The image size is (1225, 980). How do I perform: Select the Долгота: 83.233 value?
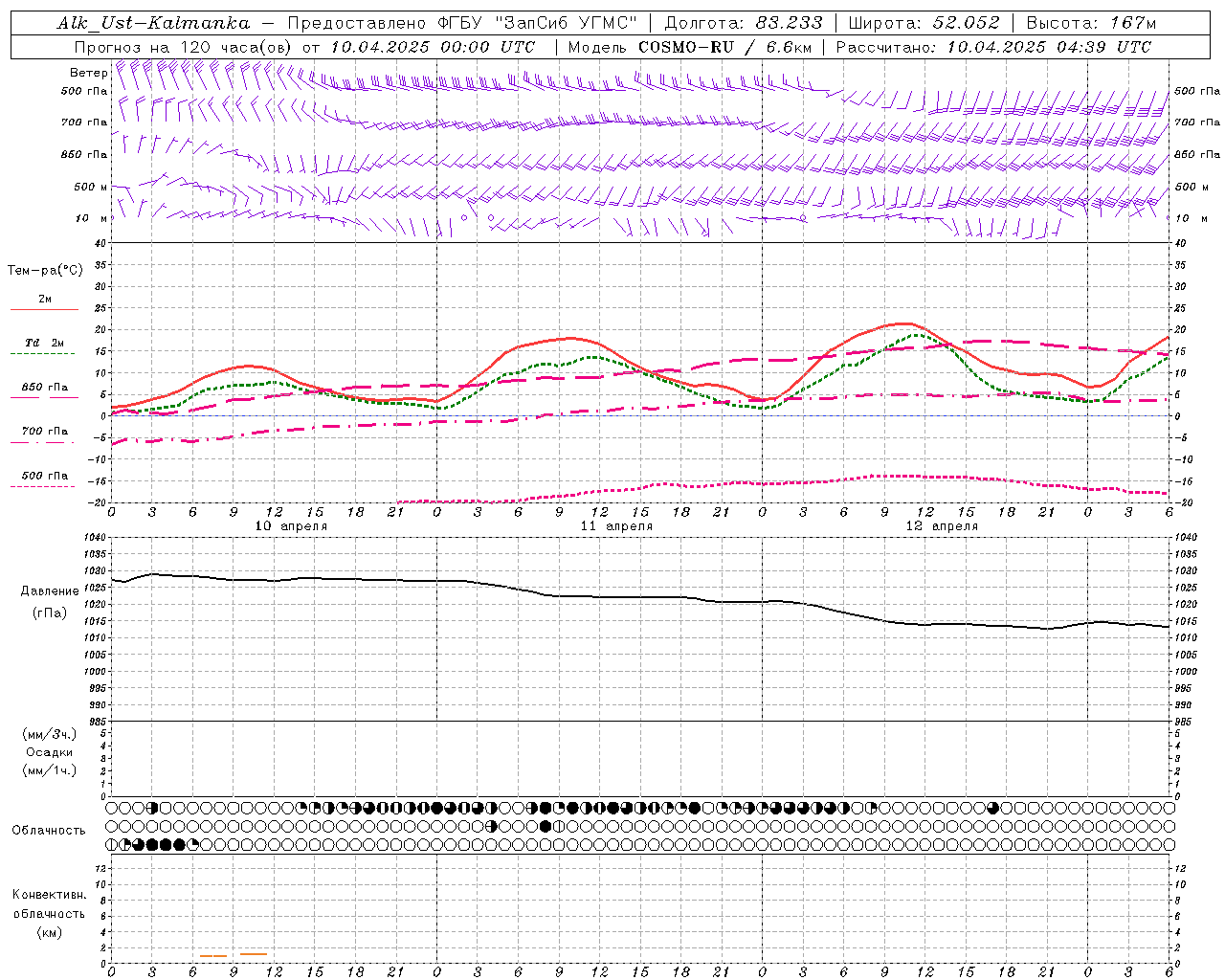(x=744, y=23)
